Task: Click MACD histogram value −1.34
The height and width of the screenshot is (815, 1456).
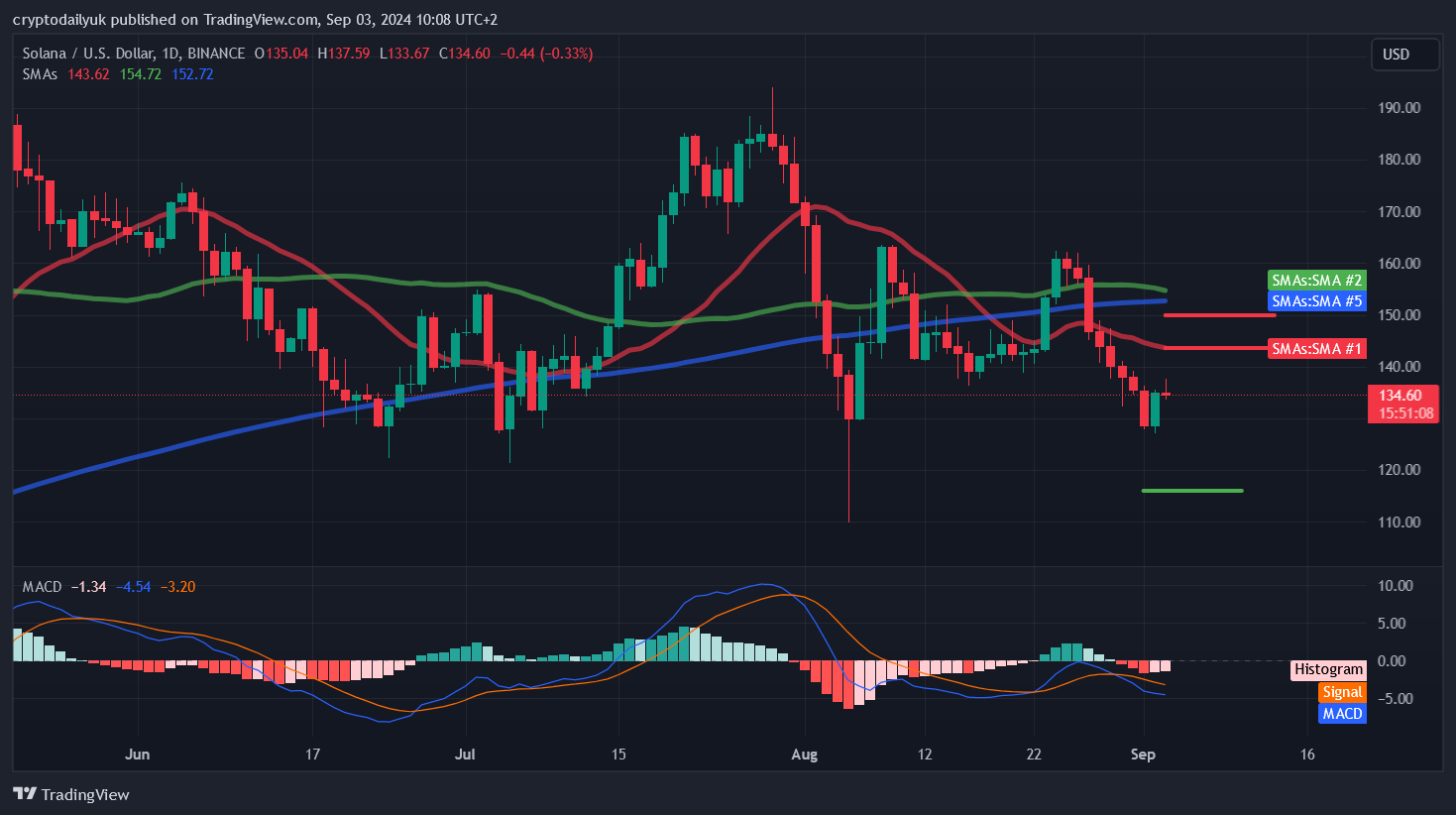Action: pyautogui.click(x=89, y=587)
